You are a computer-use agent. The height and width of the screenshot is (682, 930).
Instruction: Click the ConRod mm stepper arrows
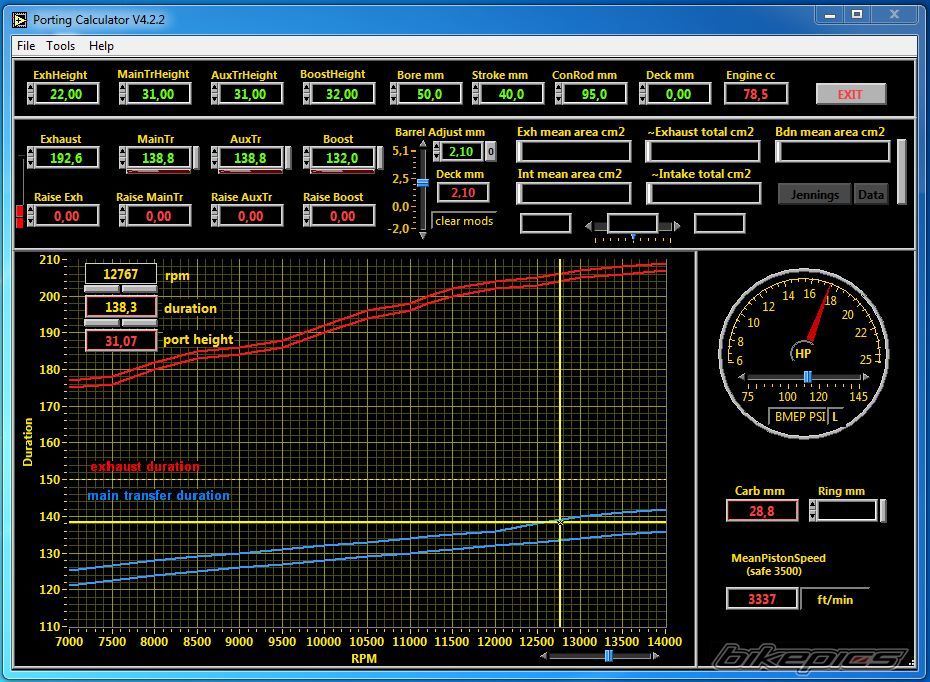[x=559, y=94]
